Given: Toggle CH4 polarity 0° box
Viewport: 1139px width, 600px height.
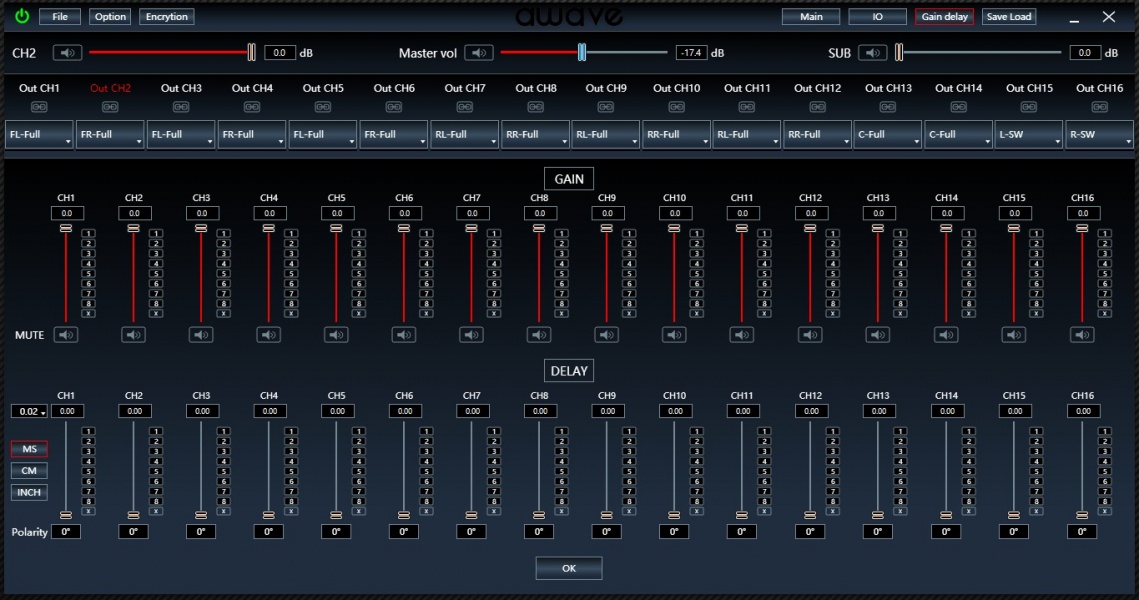Looking at the screenshot, I should tap(269, 532).
